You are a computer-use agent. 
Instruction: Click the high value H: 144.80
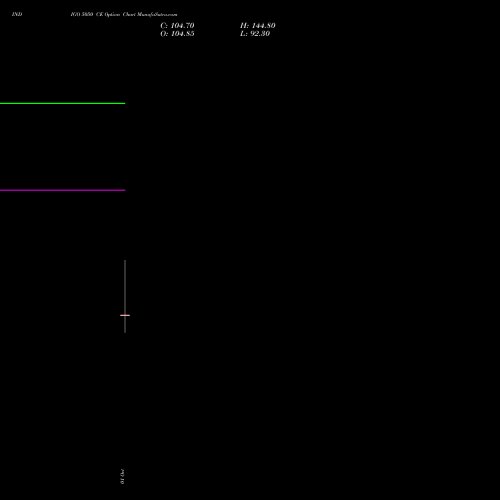click(258, 26)
